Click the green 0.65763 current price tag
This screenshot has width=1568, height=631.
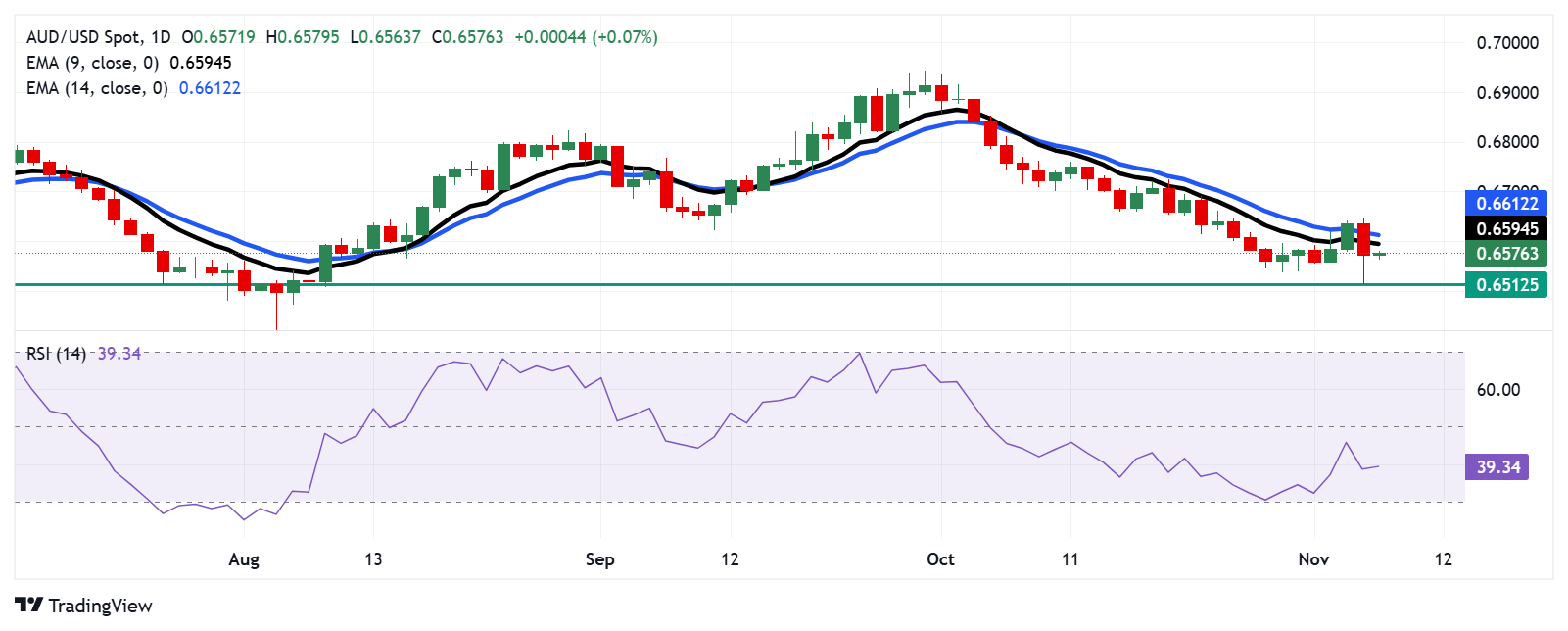tap(1505, 254)
